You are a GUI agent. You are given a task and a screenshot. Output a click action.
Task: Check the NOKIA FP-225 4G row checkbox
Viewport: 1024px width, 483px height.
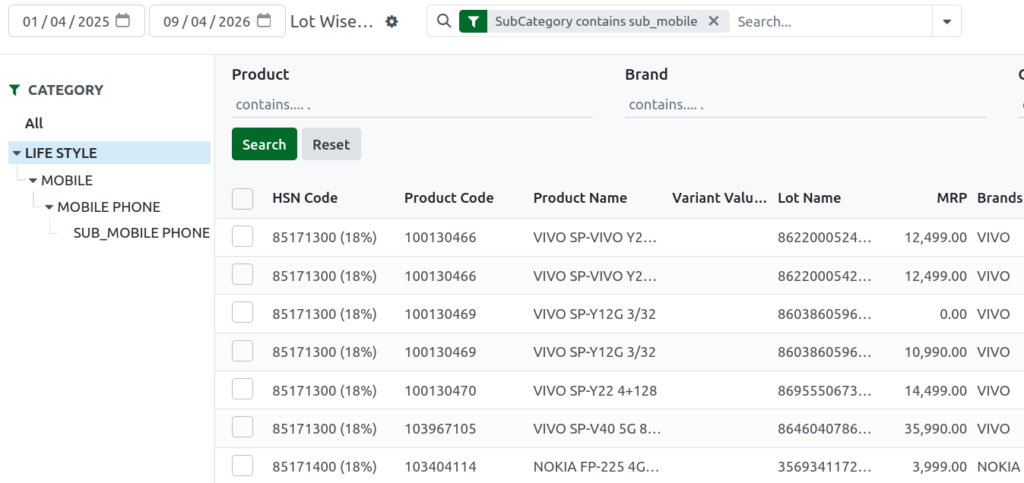click(242, 466)
